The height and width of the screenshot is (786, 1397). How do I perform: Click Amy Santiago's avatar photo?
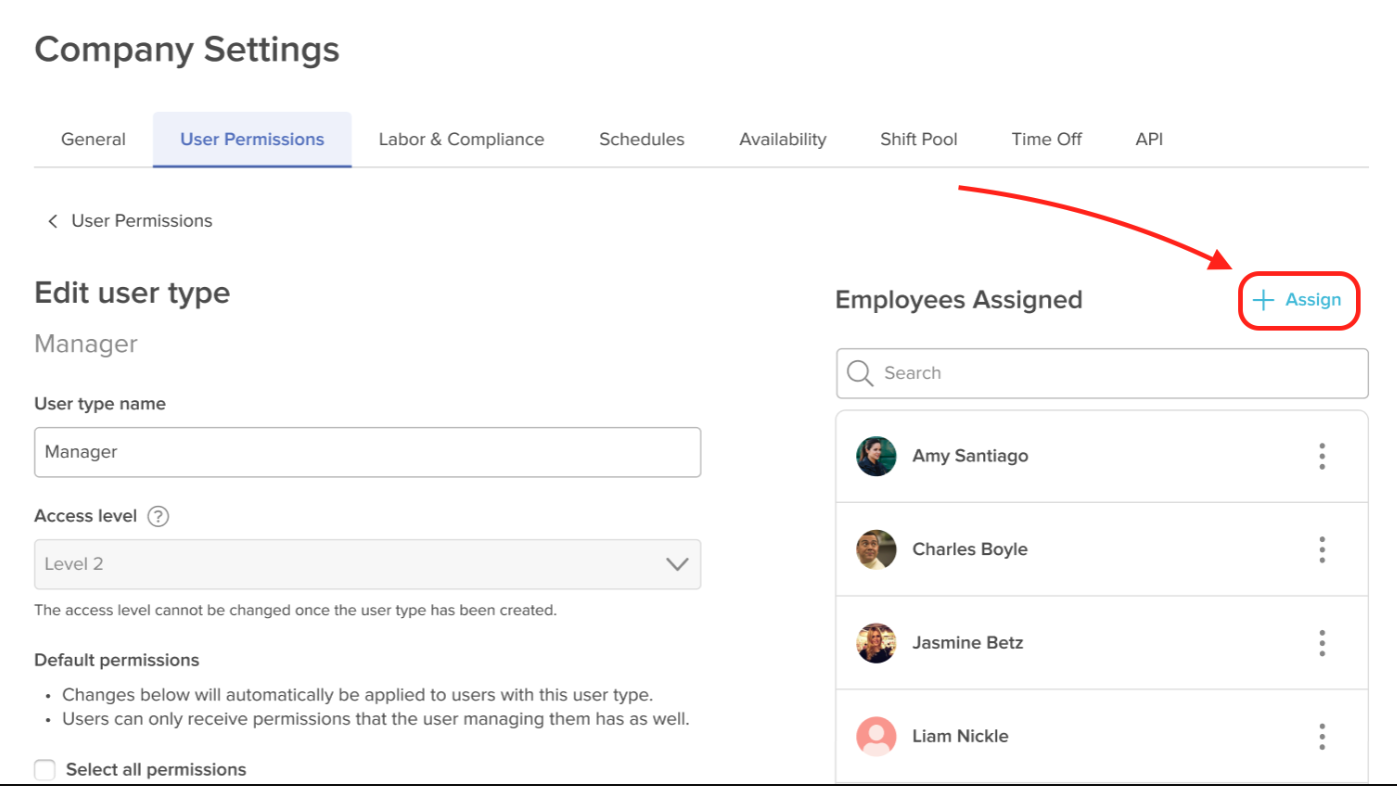[x=876, y=456]
